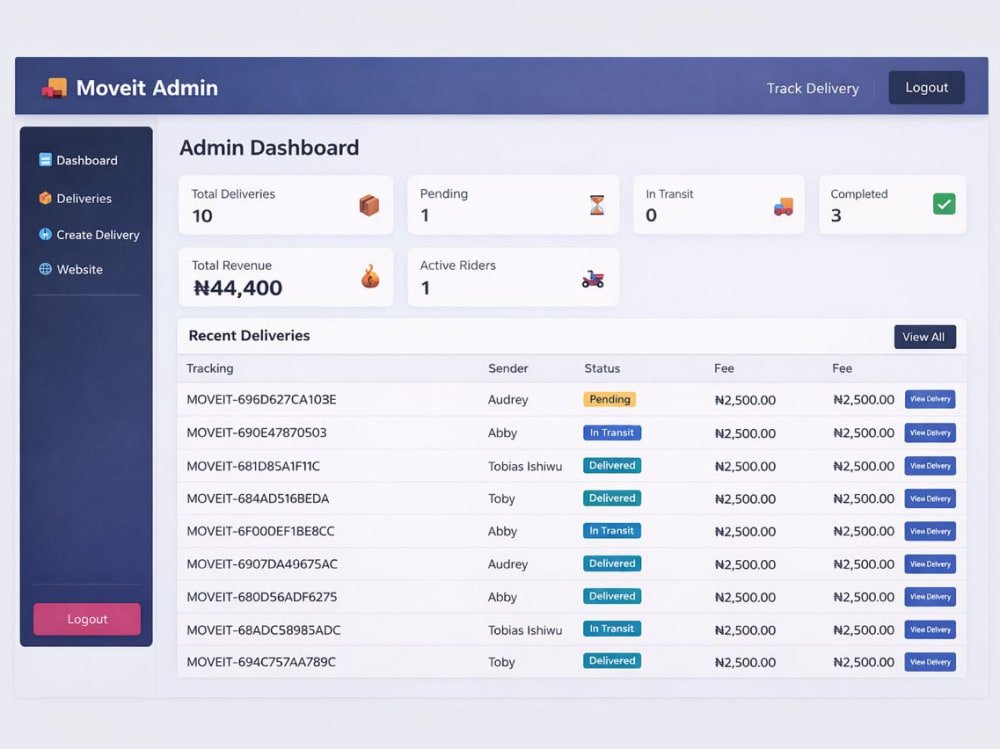Click the Admin Dashboard heading
Screen dimensions: 1000x749
tap(269, 148)
